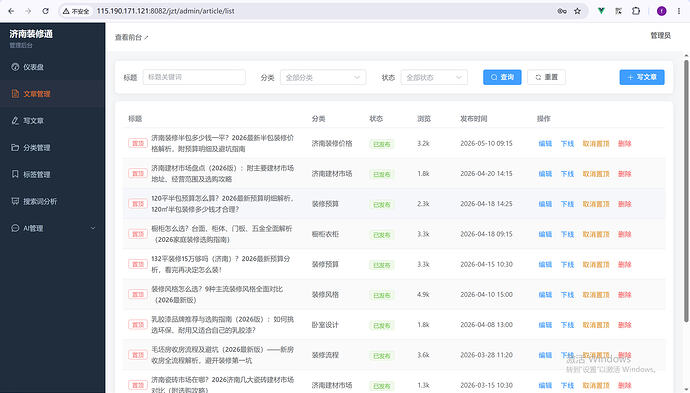Delete the 橱柜怎么选 article

624,234
